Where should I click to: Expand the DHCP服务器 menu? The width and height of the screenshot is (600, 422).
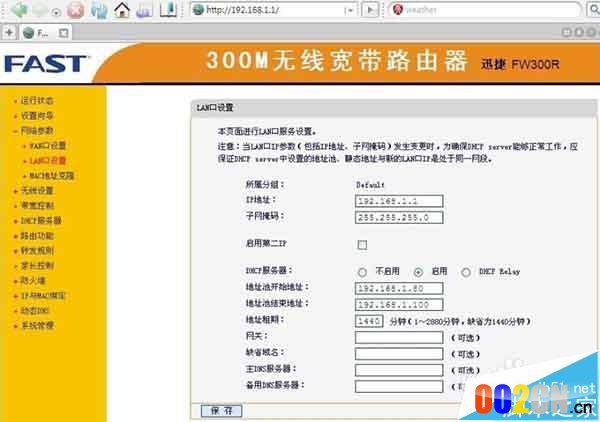41,221
